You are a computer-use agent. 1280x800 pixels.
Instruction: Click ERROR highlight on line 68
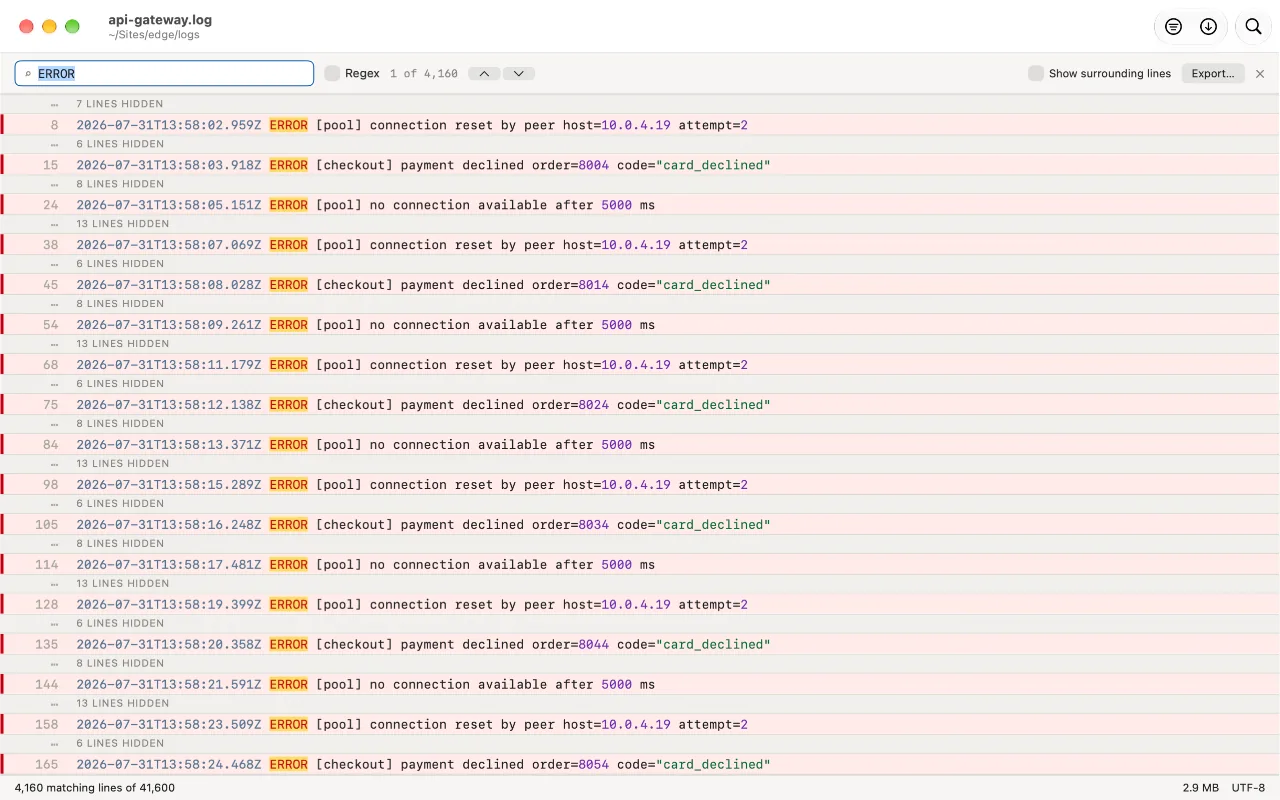288,365
